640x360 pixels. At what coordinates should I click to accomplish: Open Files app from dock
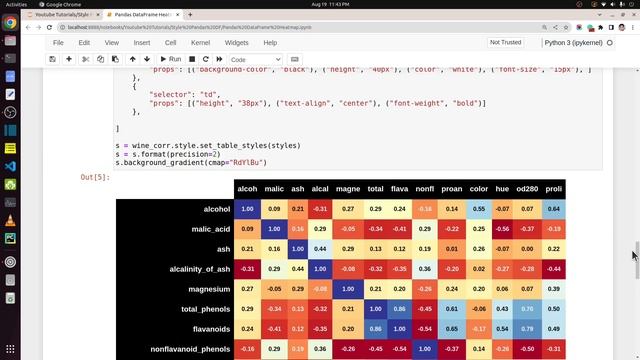(10, 40)
